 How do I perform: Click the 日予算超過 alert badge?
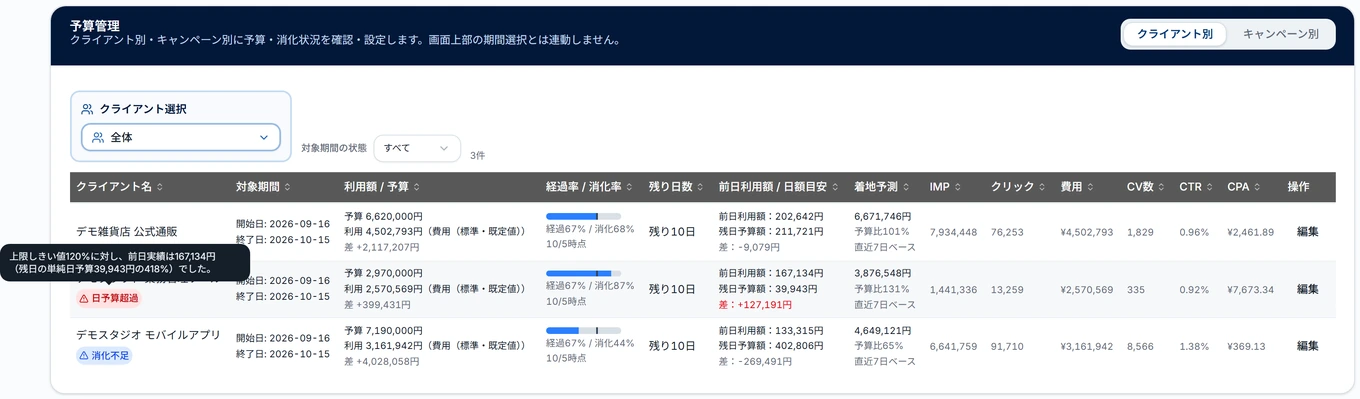tap(109, 298)
